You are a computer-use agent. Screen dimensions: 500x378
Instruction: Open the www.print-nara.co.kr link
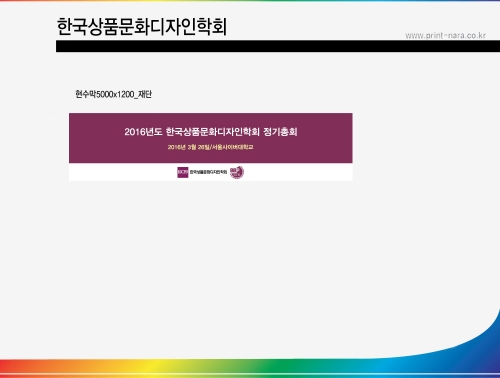tap(445, 35)
